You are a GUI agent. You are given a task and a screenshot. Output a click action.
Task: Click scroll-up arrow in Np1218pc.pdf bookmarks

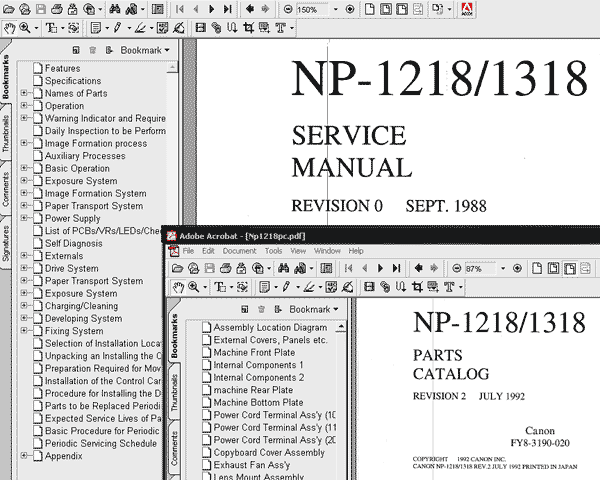pyautogui.click(x=340, y=327)
